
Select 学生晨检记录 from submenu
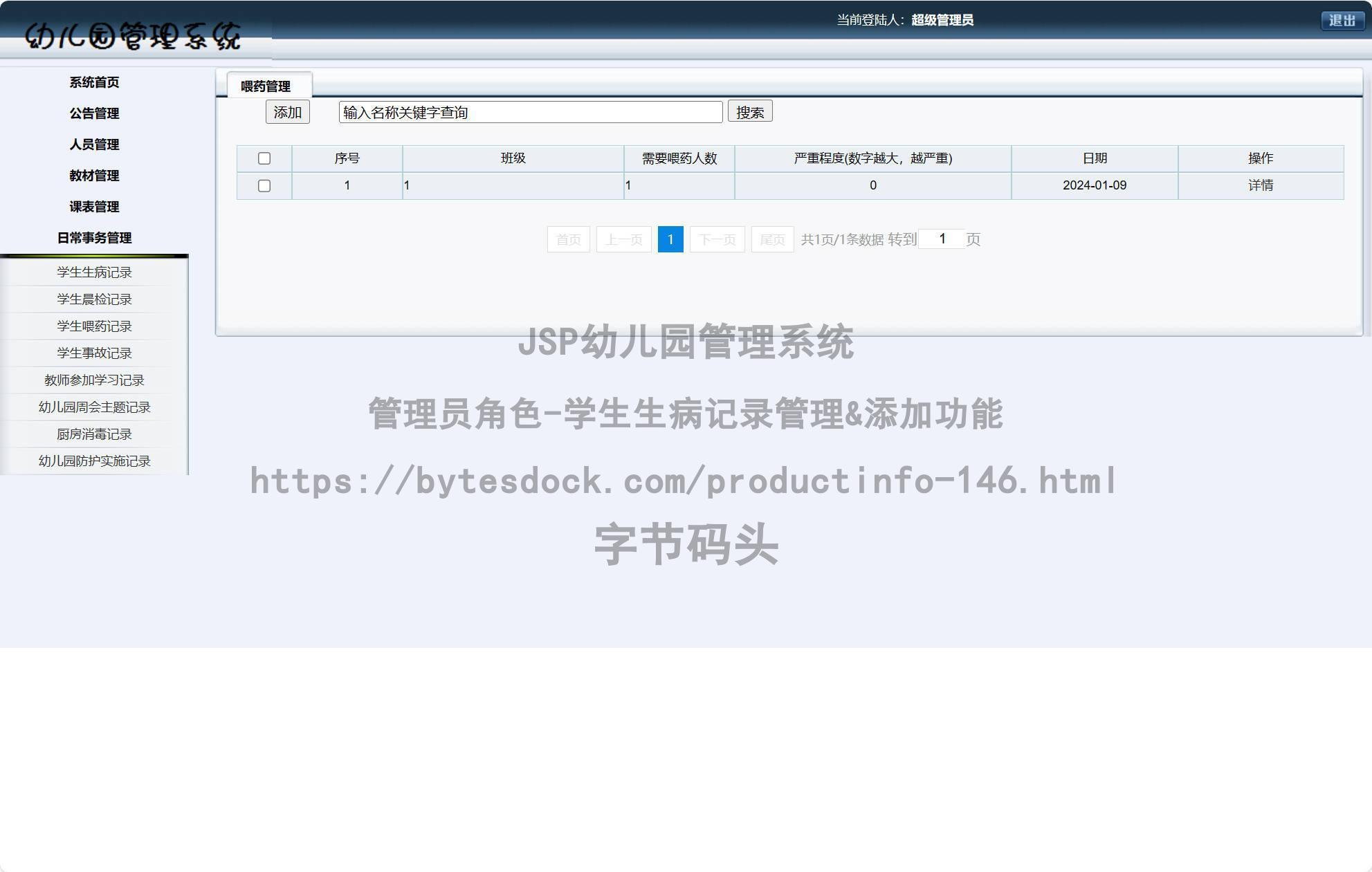click(93, 299)
